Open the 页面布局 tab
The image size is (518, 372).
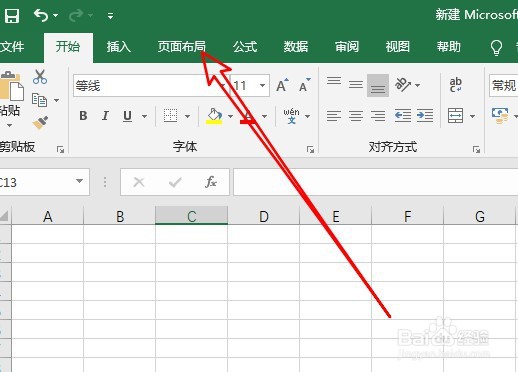pos(182,47)
